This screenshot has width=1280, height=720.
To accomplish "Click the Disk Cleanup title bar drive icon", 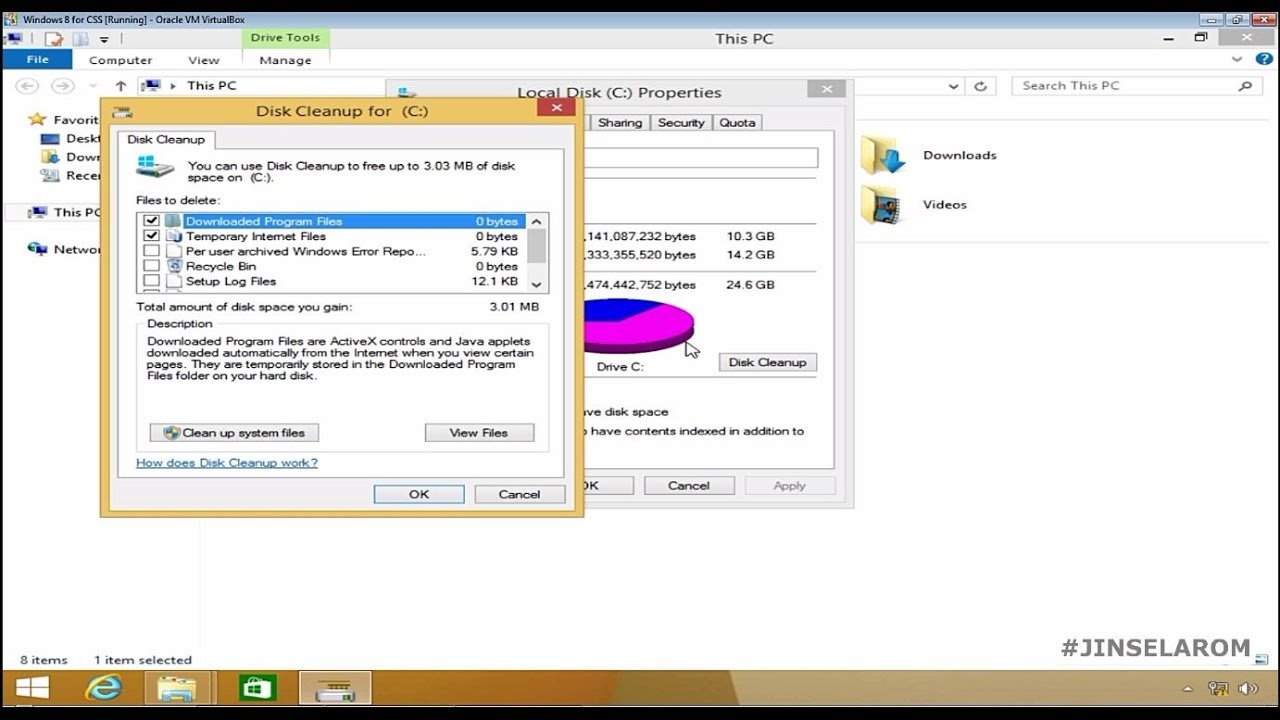I will tap(122, 111).
